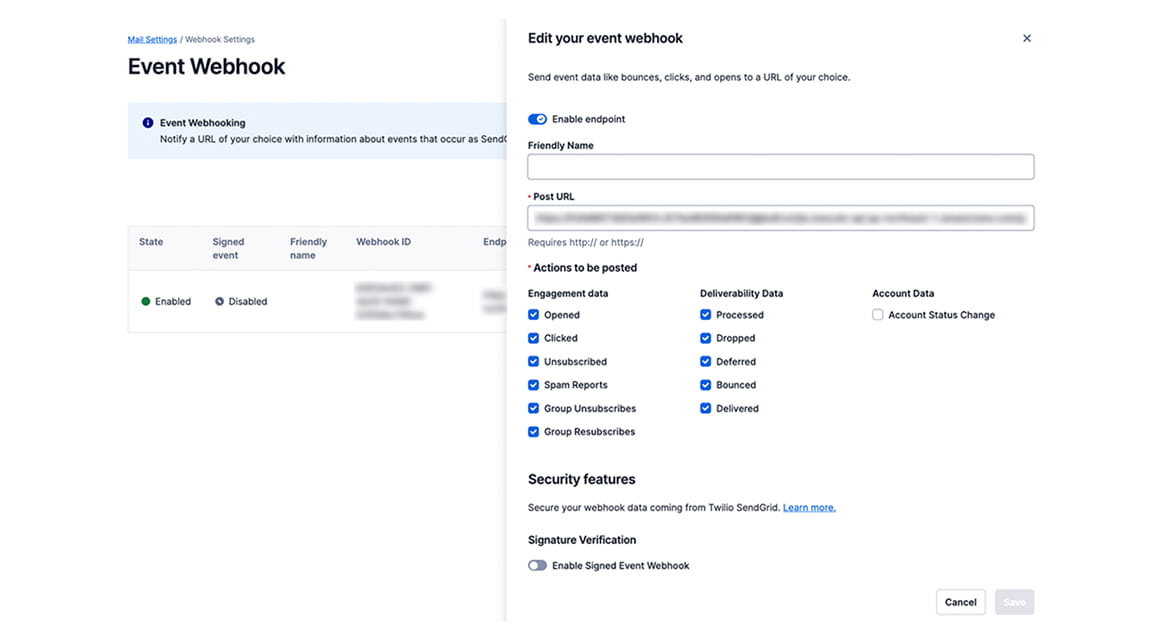Click the green Enabled status dot
Image resolution: width=1160 pixels, height=640 pixels.
[146, 301]
